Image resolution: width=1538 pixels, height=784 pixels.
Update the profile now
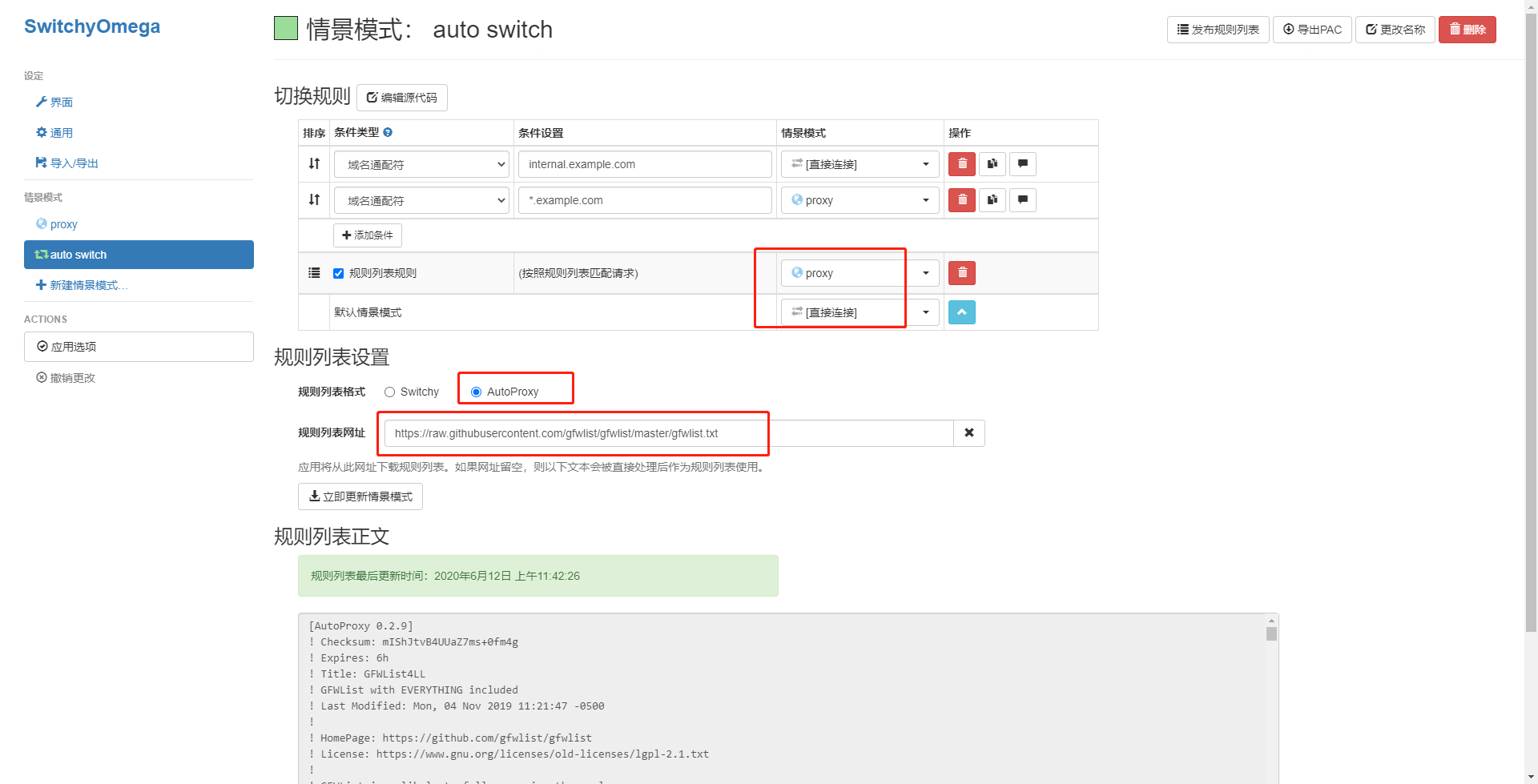[x=360, y=497]
